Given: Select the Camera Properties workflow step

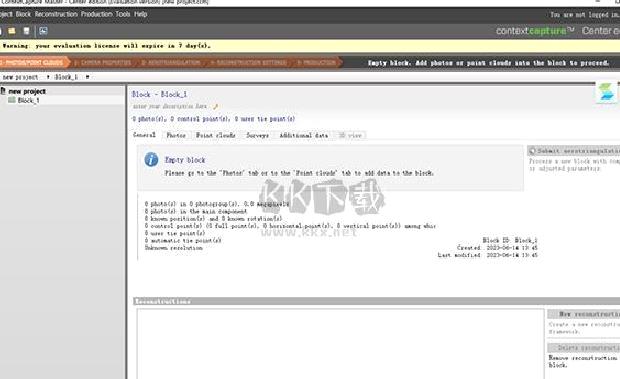Looking at the screenshot, I should click(103, 62).
